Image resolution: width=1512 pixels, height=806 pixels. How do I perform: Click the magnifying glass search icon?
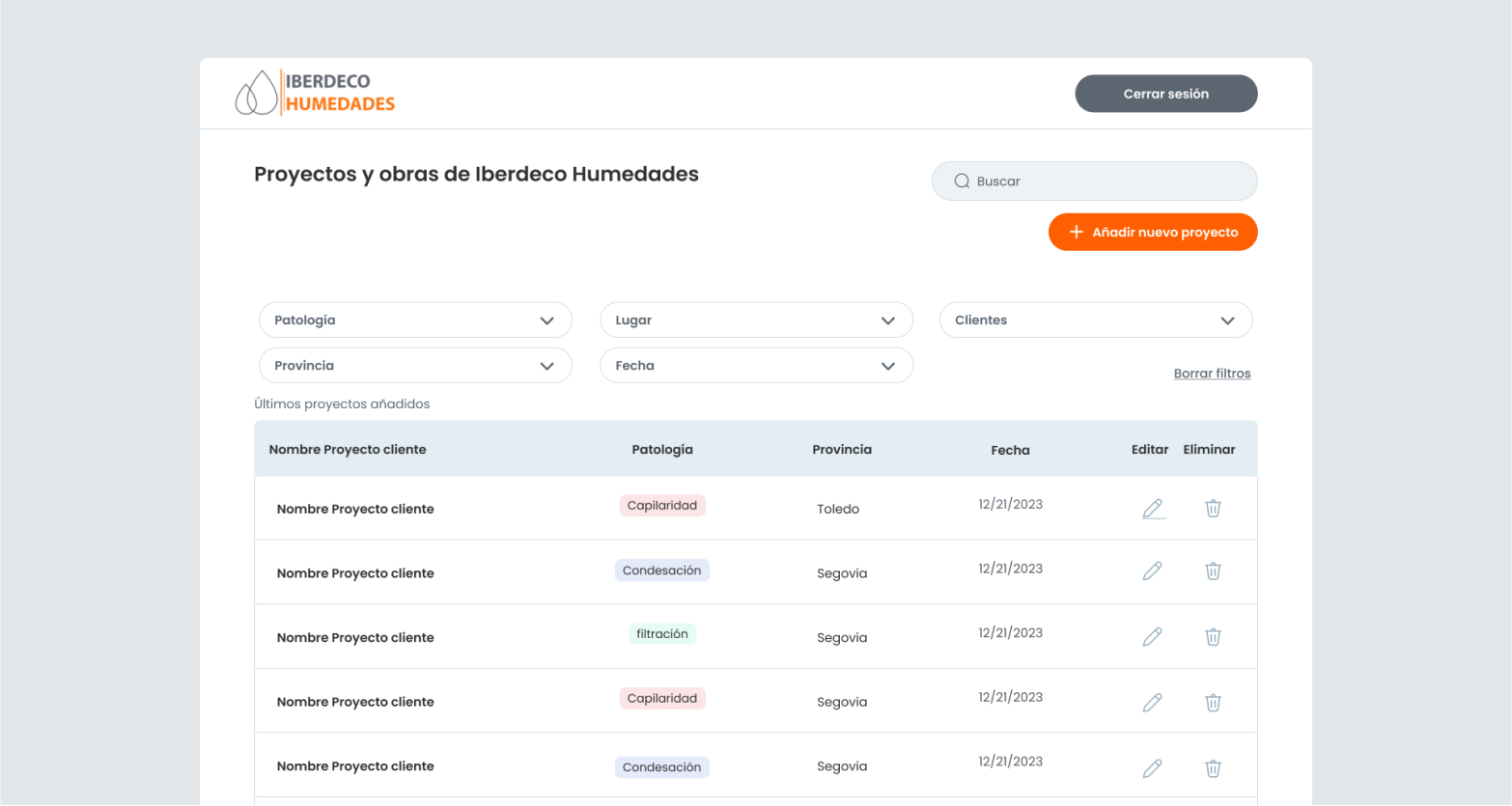(x=962, y=181)
